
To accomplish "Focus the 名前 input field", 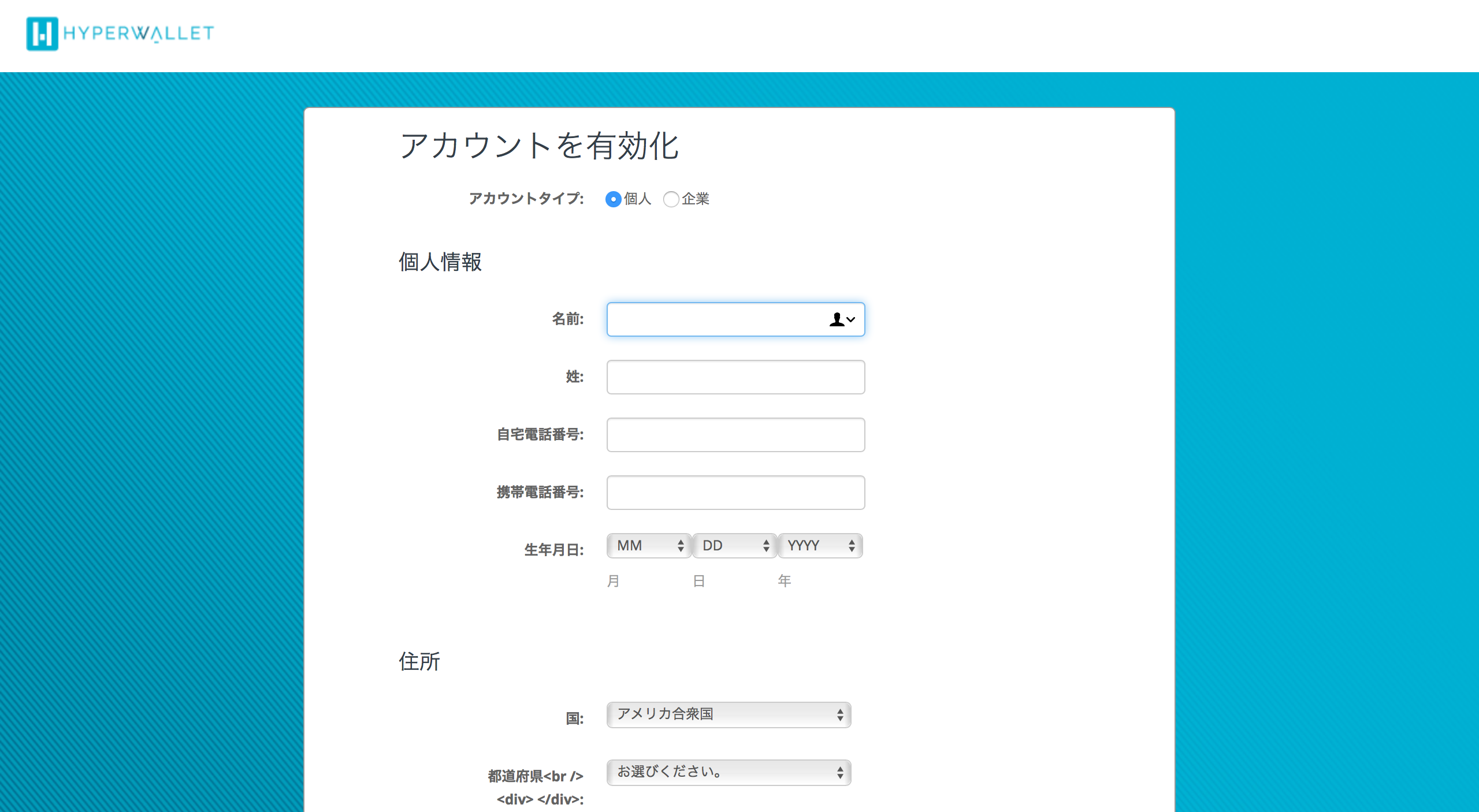I will click(x=735, y=319).
